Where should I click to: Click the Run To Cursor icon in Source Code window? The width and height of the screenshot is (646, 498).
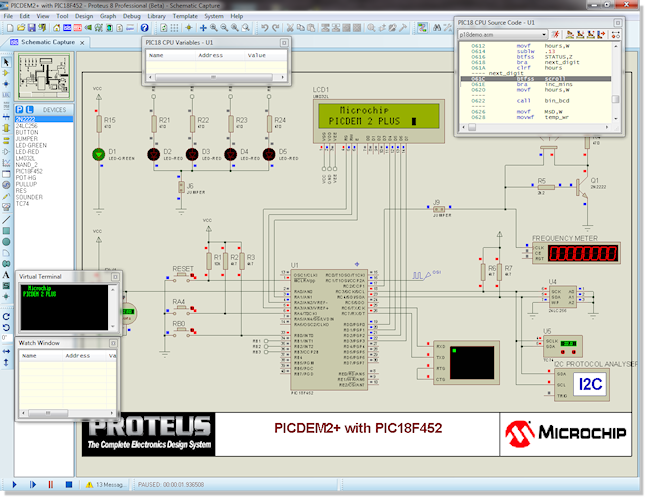coord(602,35)
